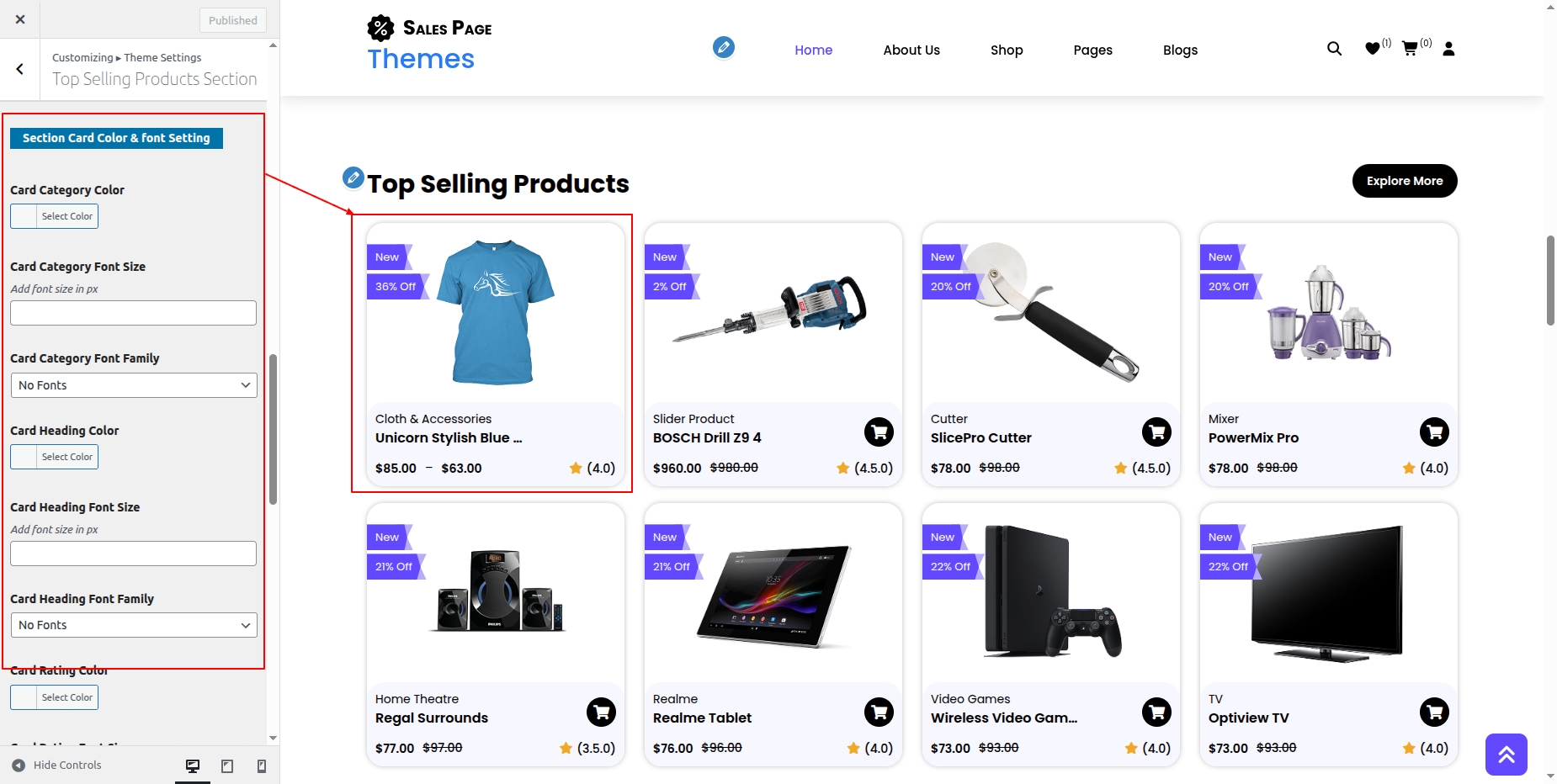Switch to desktop preview mode

[x=193, y=765]
